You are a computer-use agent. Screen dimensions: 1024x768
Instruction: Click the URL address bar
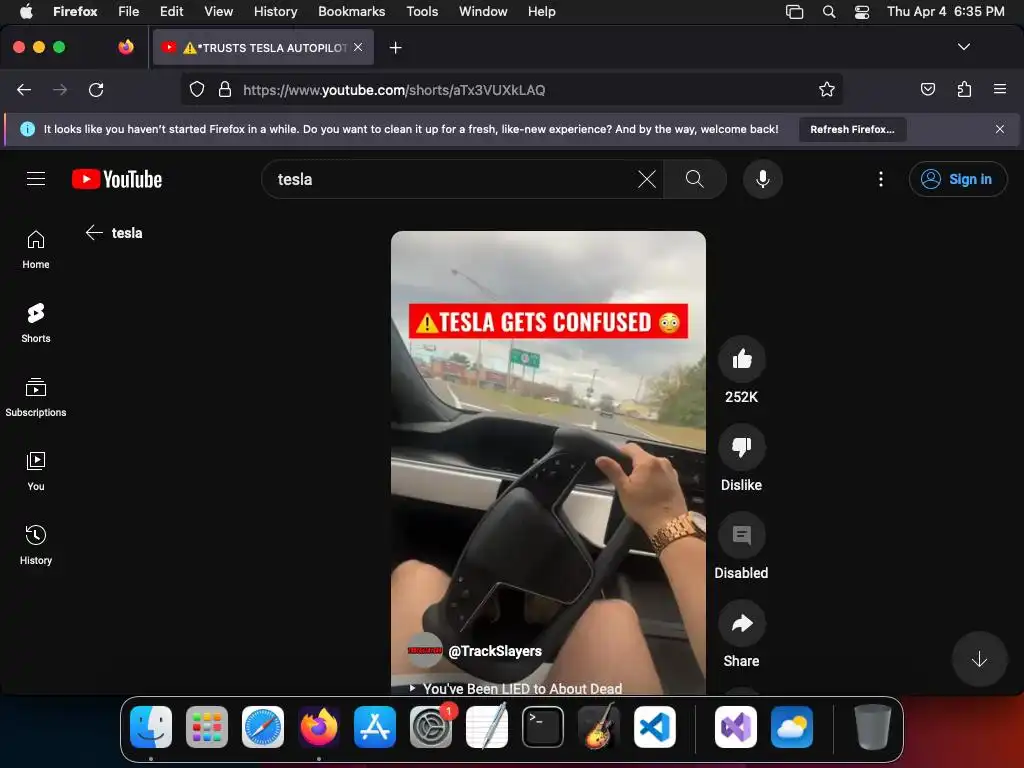tap(511, 89)
